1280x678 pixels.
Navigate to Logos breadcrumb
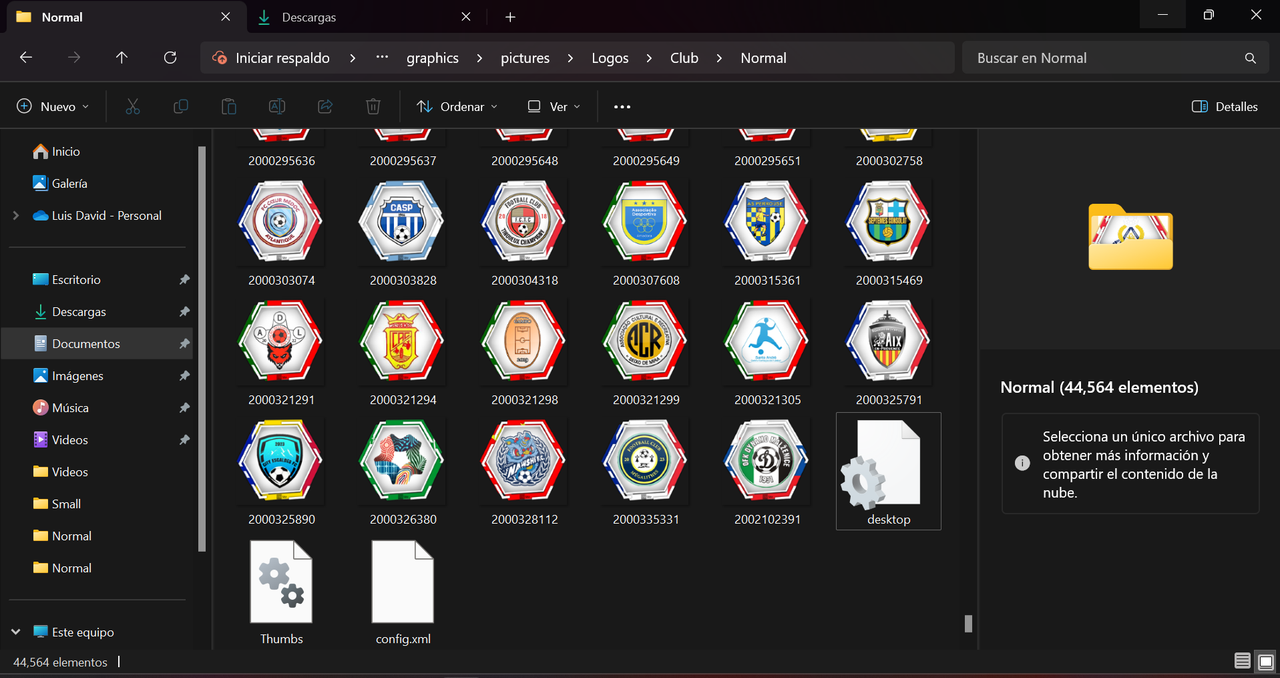point(610,58)
